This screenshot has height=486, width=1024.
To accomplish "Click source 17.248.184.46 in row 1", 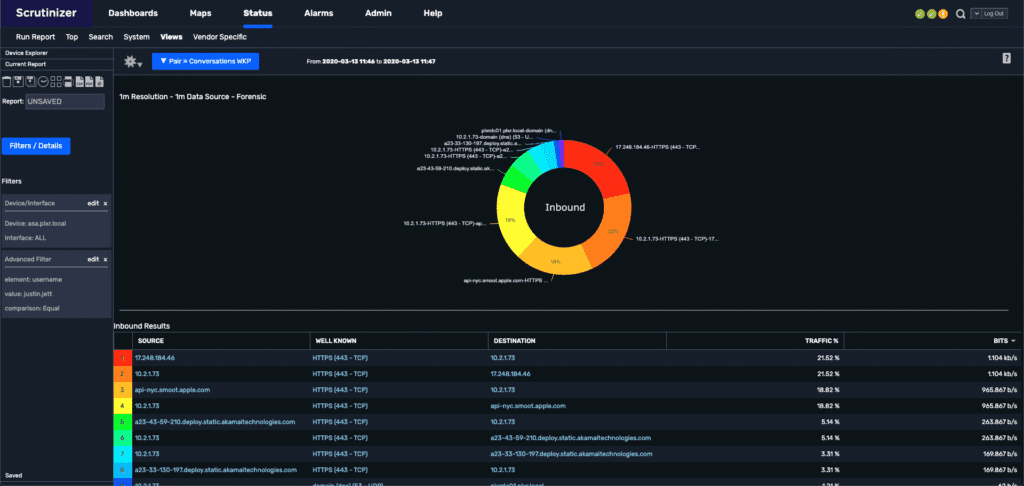I will point(155,358).
